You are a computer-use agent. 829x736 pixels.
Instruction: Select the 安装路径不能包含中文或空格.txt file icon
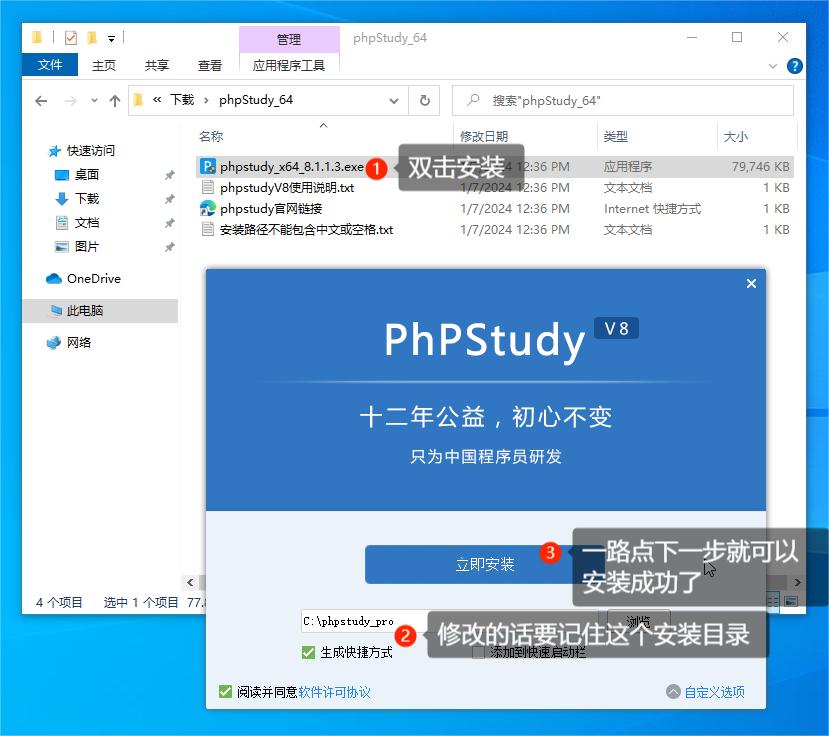point(208,229)
